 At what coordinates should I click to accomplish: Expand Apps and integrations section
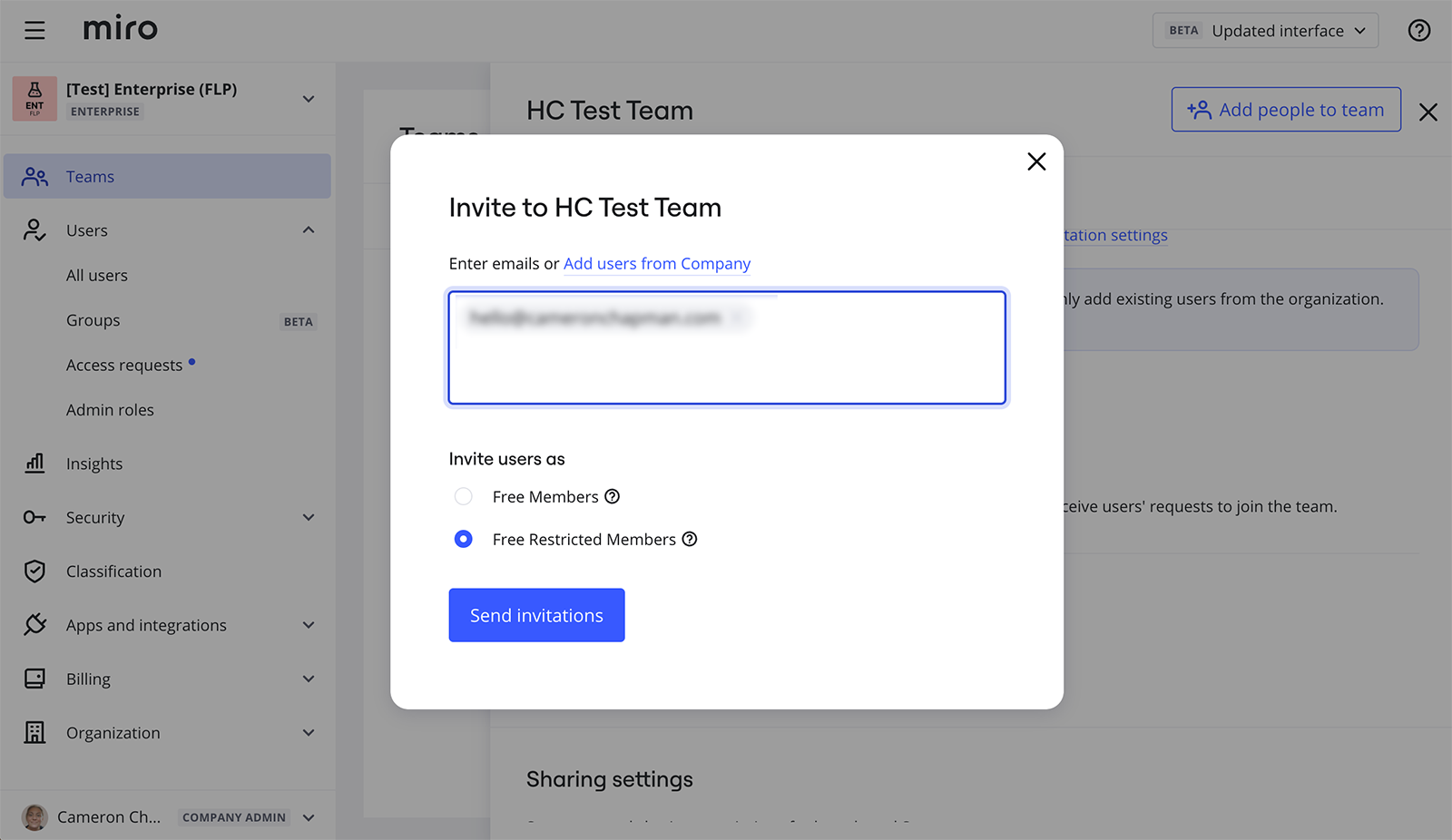tap(309, 625)
